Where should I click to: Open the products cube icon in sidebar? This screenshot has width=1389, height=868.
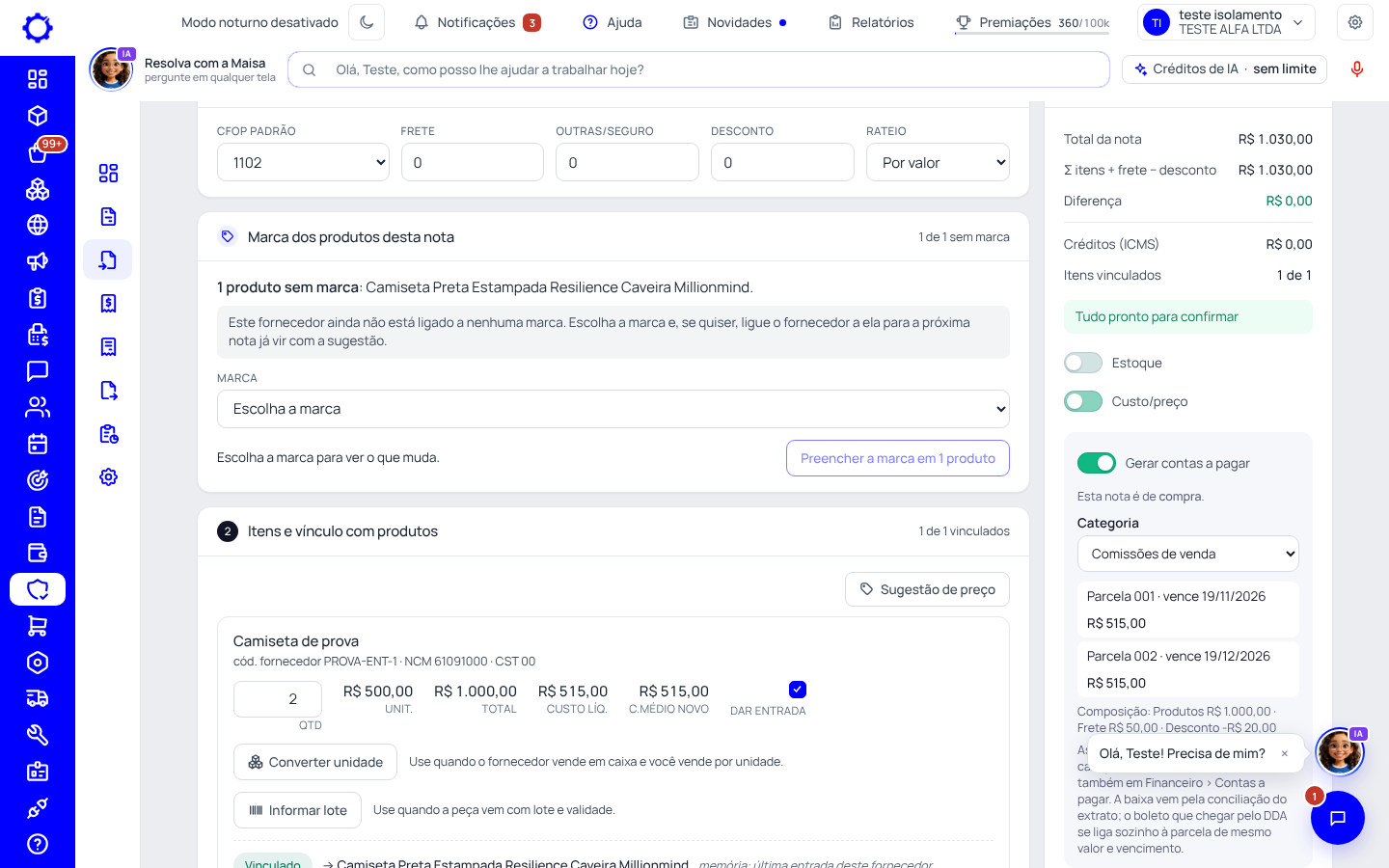[38, 116]
